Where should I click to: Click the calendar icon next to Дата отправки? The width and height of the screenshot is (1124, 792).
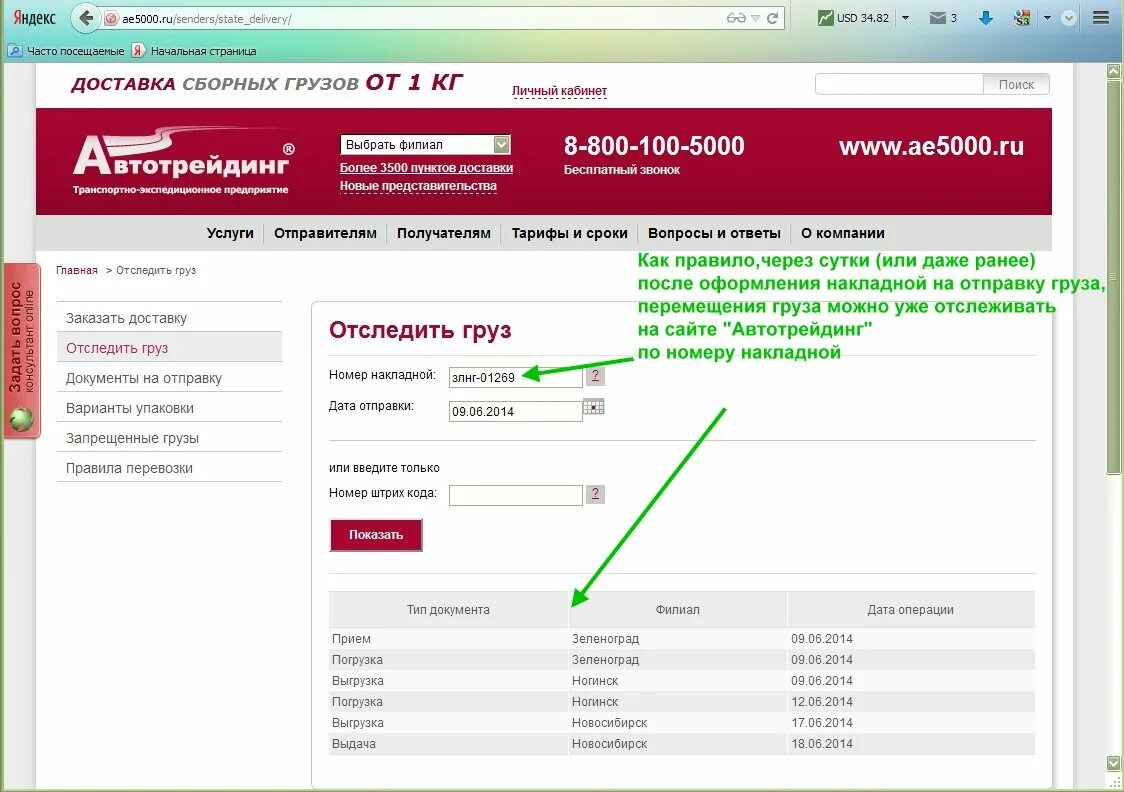tap(594, 407)
